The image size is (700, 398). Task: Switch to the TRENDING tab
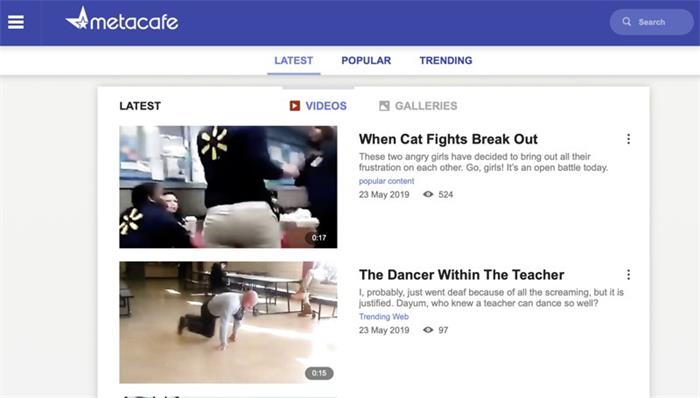pos(446,61)
